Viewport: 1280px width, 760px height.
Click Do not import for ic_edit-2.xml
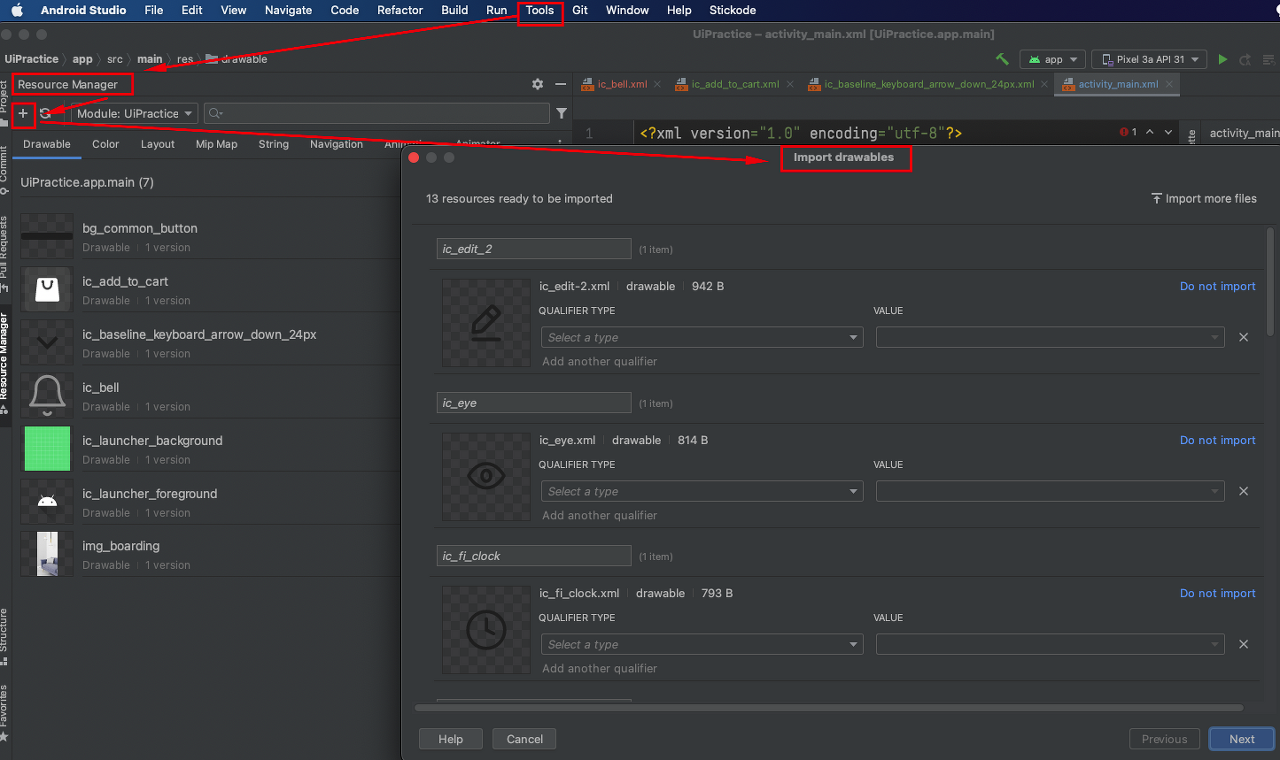coord(1217,286)
